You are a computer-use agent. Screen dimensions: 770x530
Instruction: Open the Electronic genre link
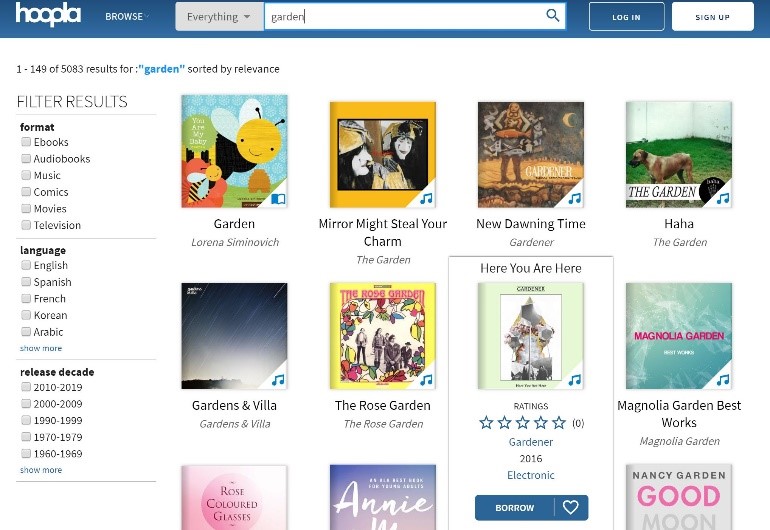pyautogui.click(x=531, y=475)
